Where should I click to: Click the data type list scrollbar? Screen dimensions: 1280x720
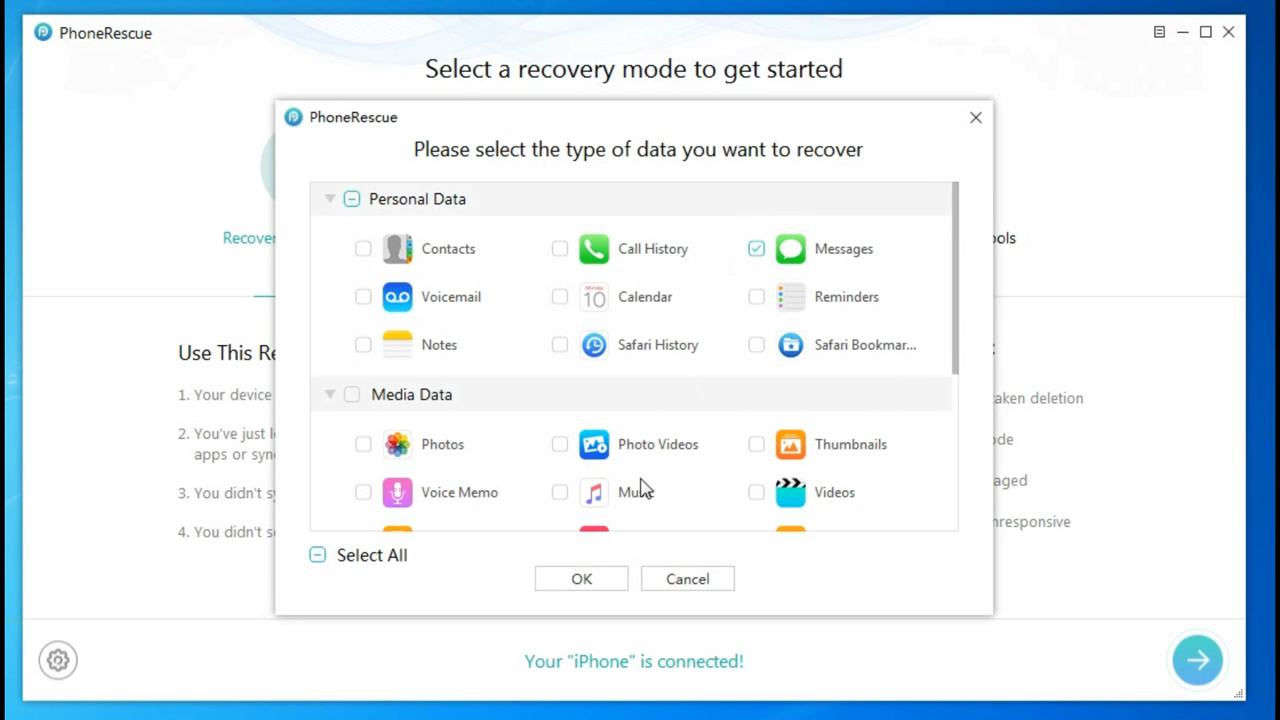956,278
